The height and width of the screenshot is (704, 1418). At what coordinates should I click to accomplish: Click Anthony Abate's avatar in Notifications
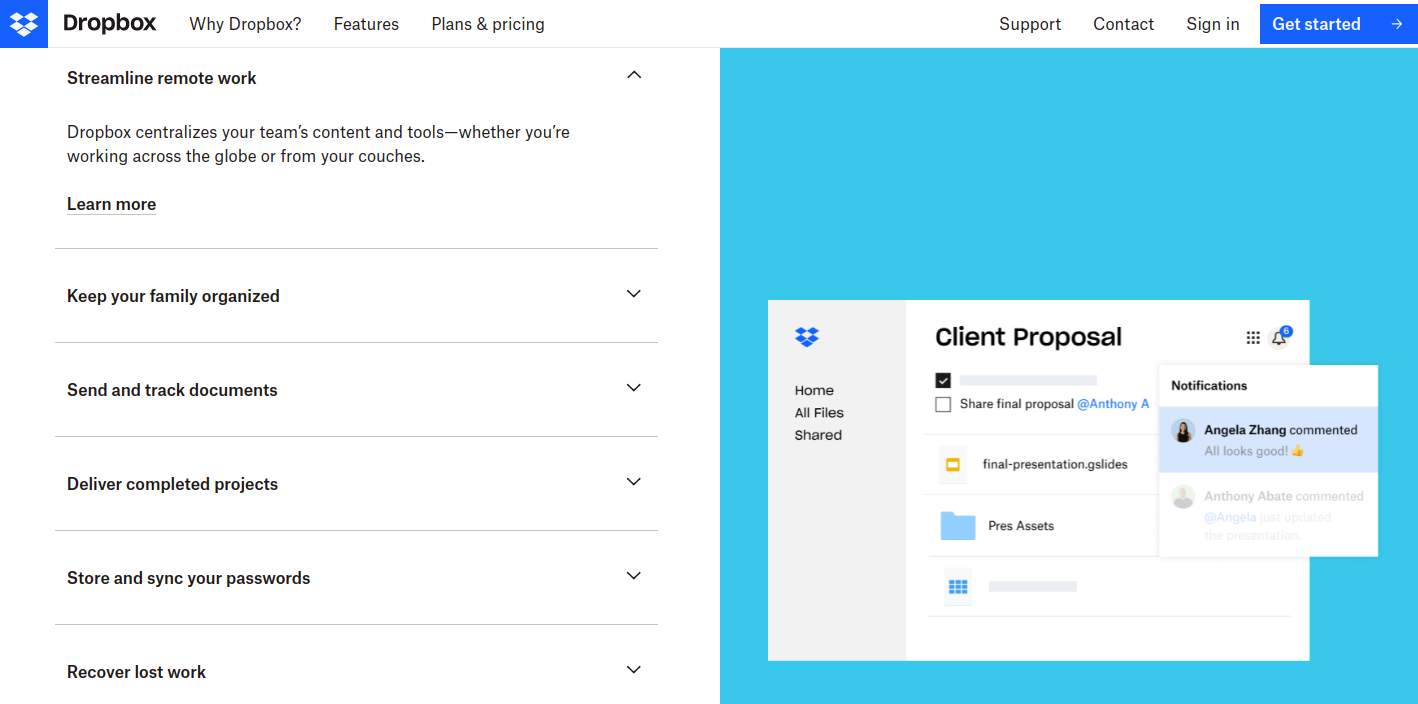[1183, 497]
